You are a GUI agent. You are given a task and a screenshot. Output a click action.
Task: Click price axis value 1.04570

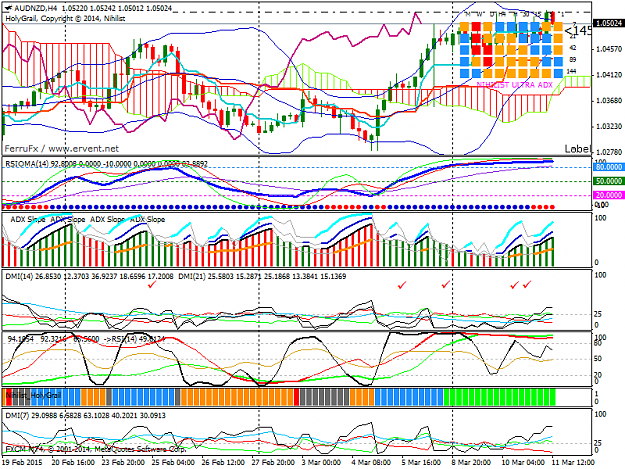pos(609,49)
